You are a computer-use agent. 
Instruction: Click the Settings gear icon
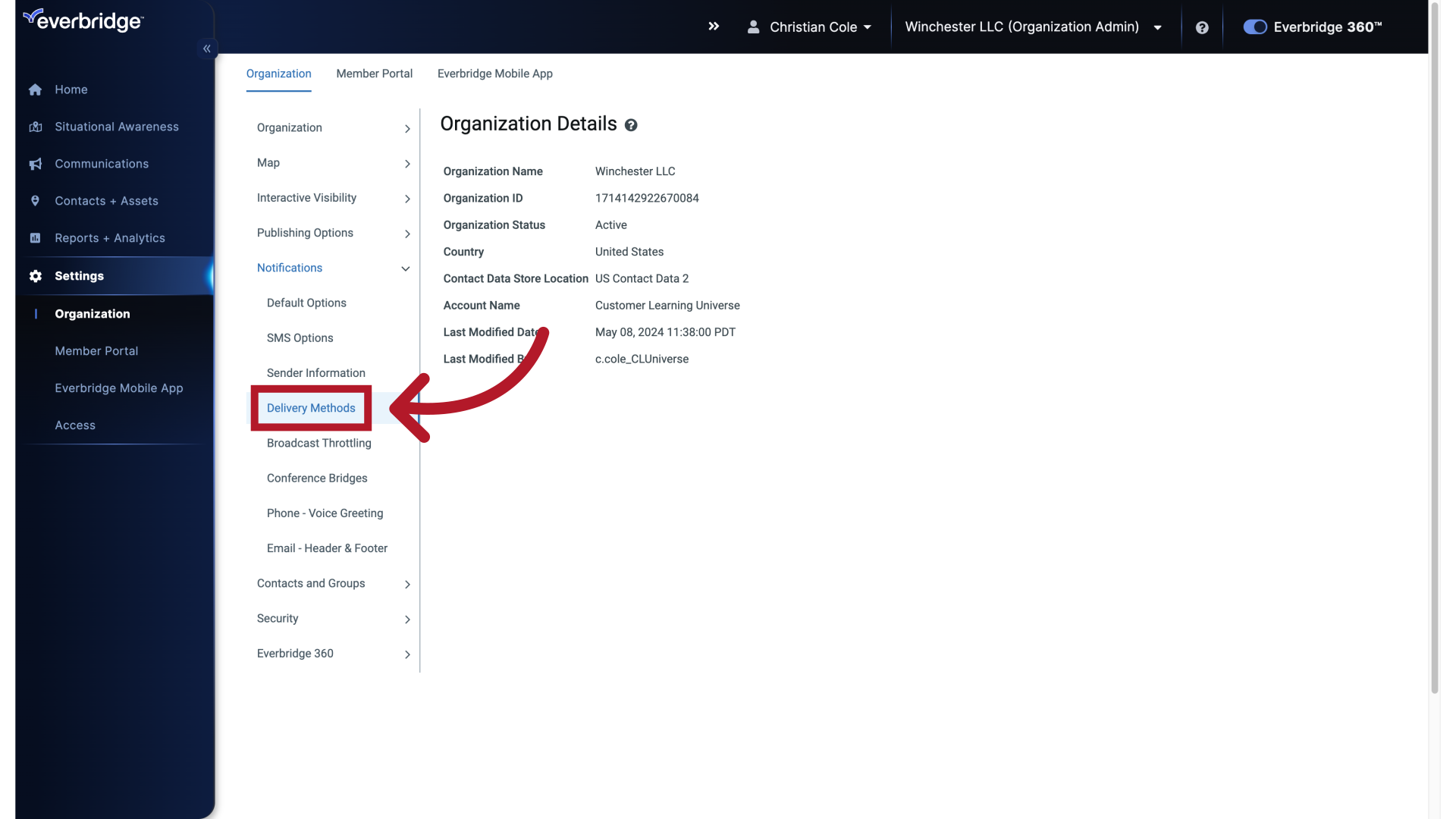point(35,276)
